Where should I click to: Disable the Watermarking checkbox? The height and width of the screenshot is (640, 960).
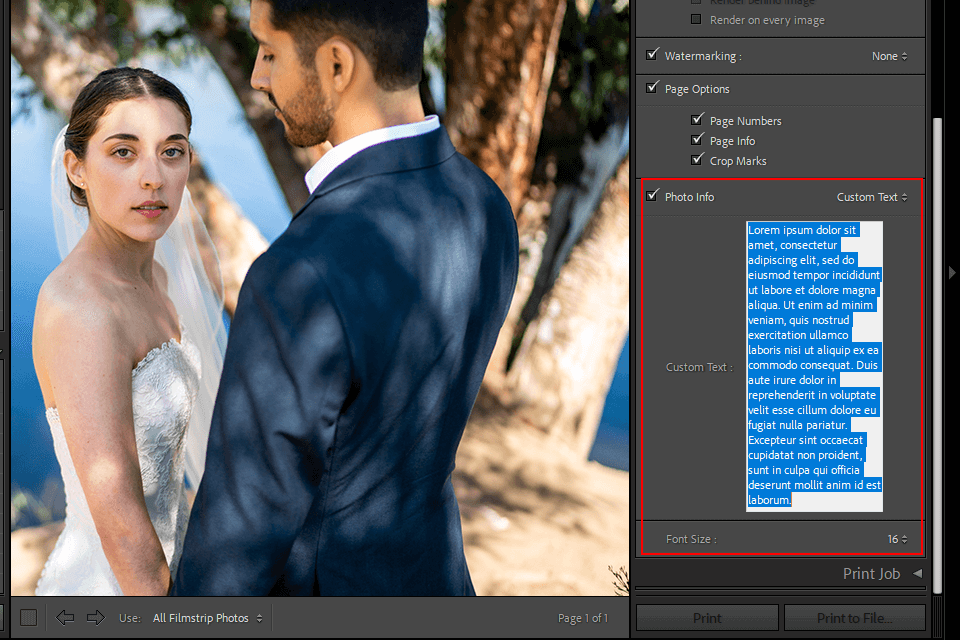[x=652, y=56]
